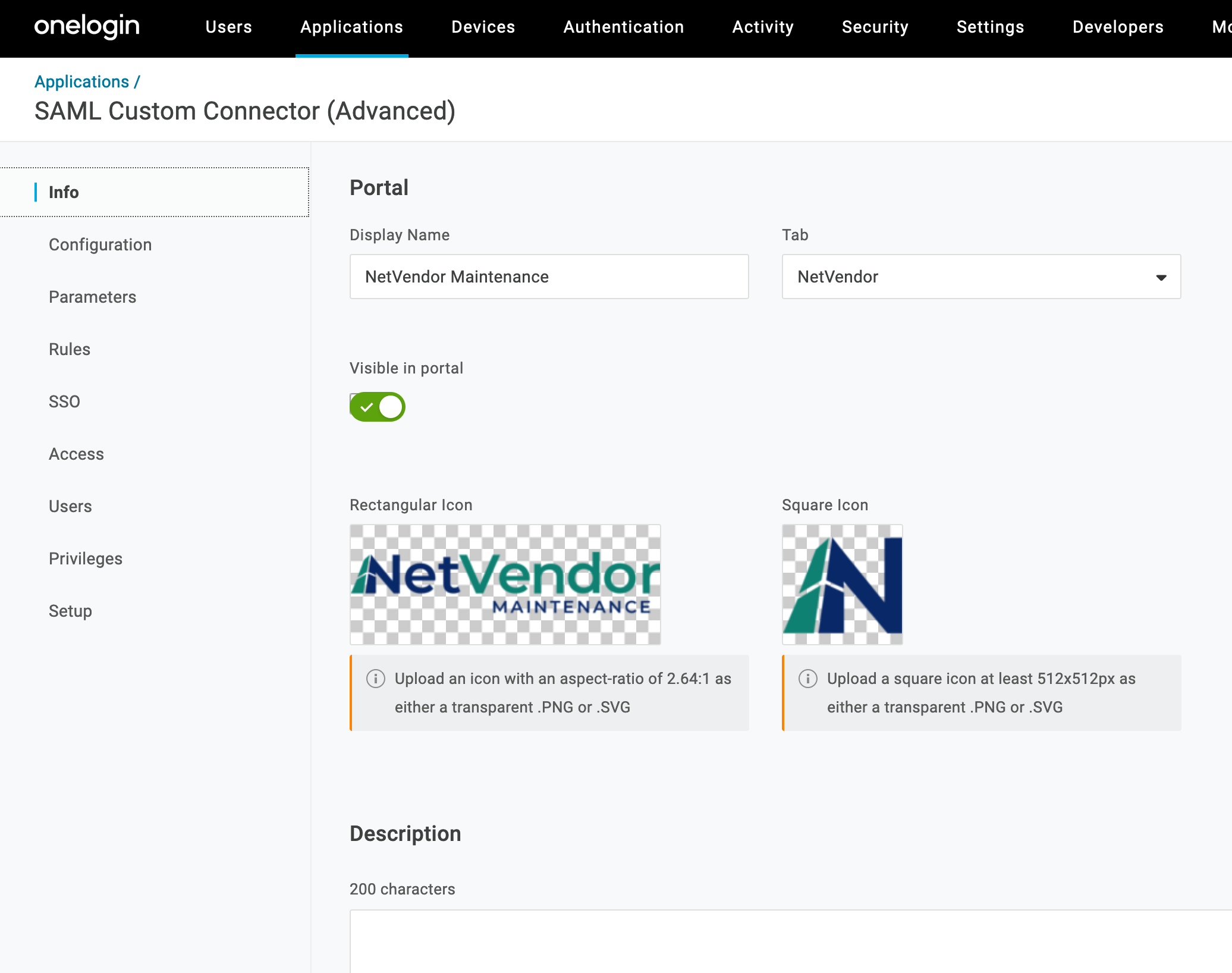Select the Parameters sidebar tab
This screenshot has width=1232, height=973.
(x=92, y=297)
